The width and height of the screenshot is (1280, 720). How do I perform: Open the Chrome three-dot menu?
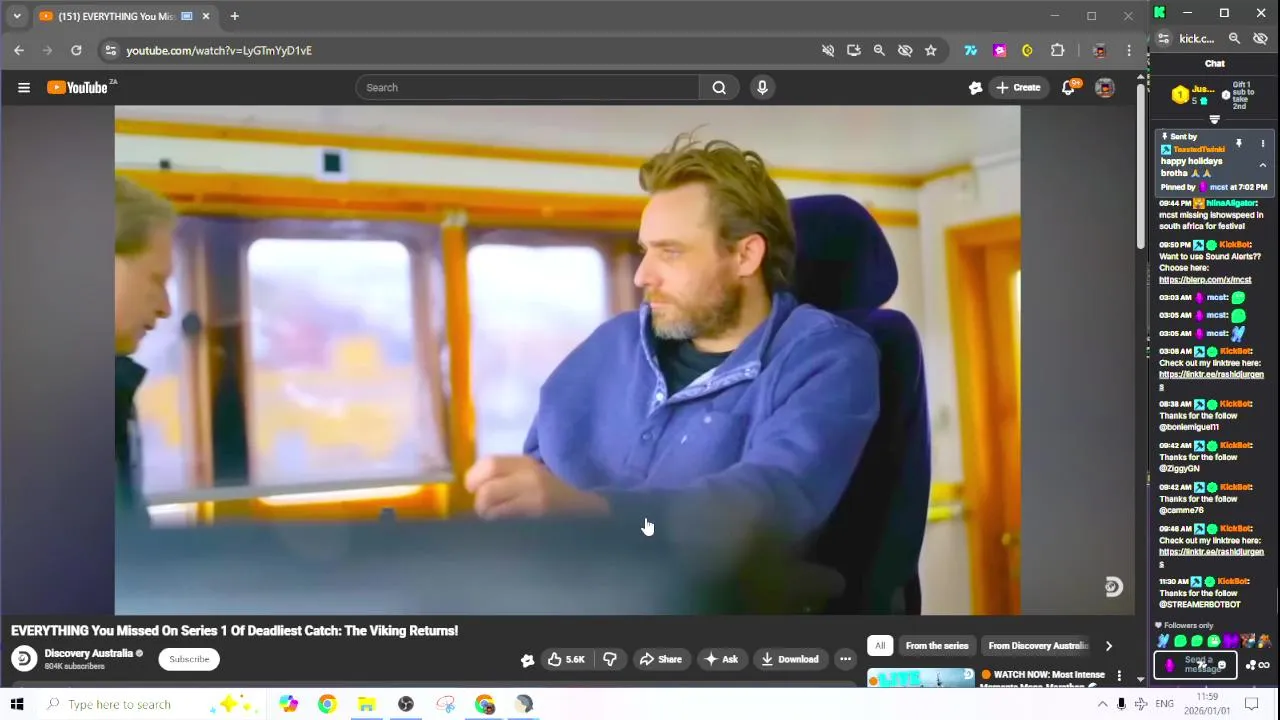pyautogui.click(x=1129, y=50)
